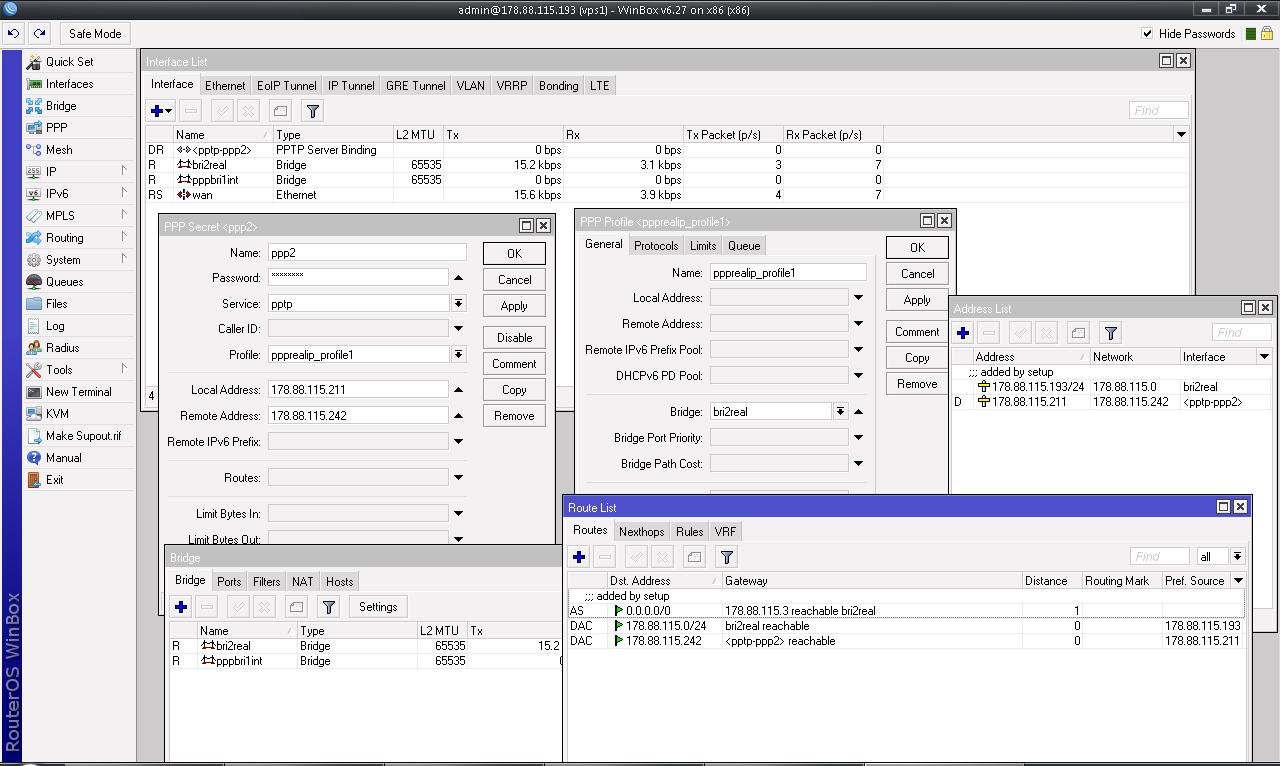Expand the IP submenu in sidebar
The image size is (1280, 766).
click(x=78, y=171)
